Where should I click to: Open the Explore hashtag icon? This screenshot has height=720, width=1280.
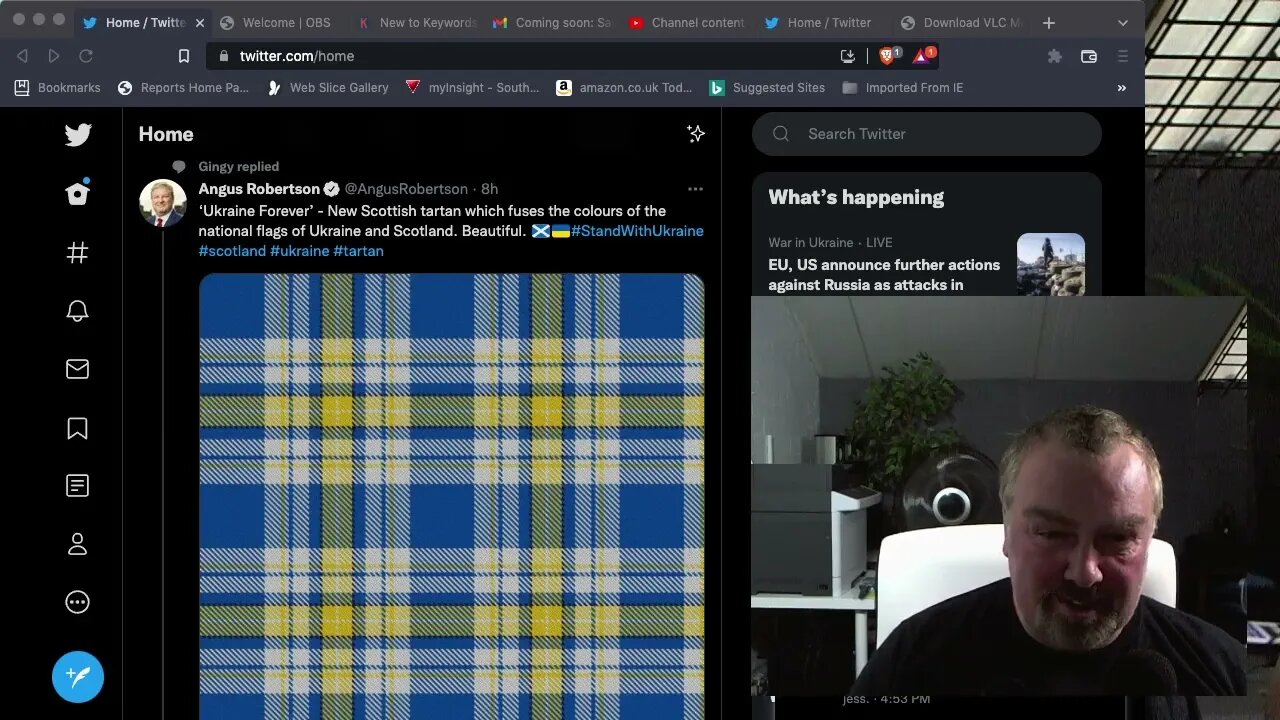(x=77, y=253)
